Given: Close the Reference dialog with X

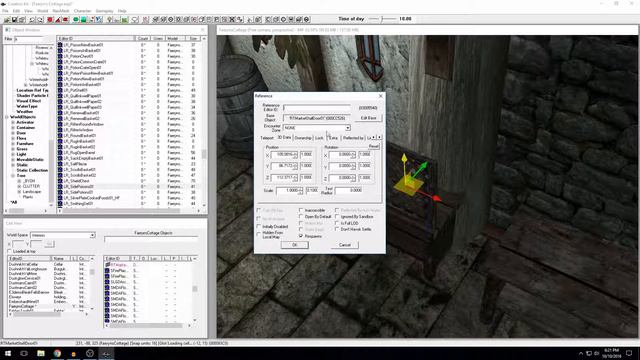Looking at the screenshot, I should (380, 96).
